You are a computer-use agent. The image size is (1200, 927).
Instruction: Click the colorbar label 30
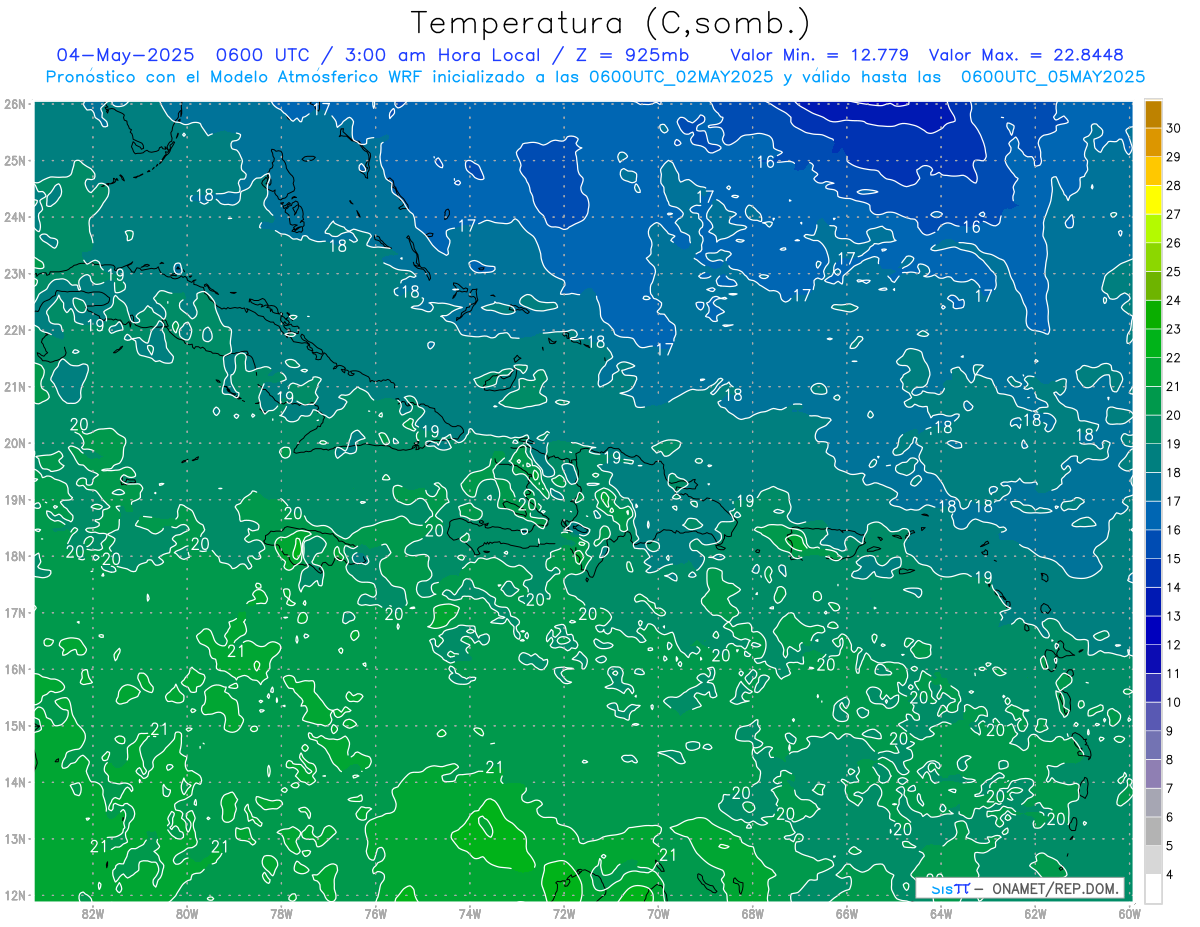point(1174,128)
